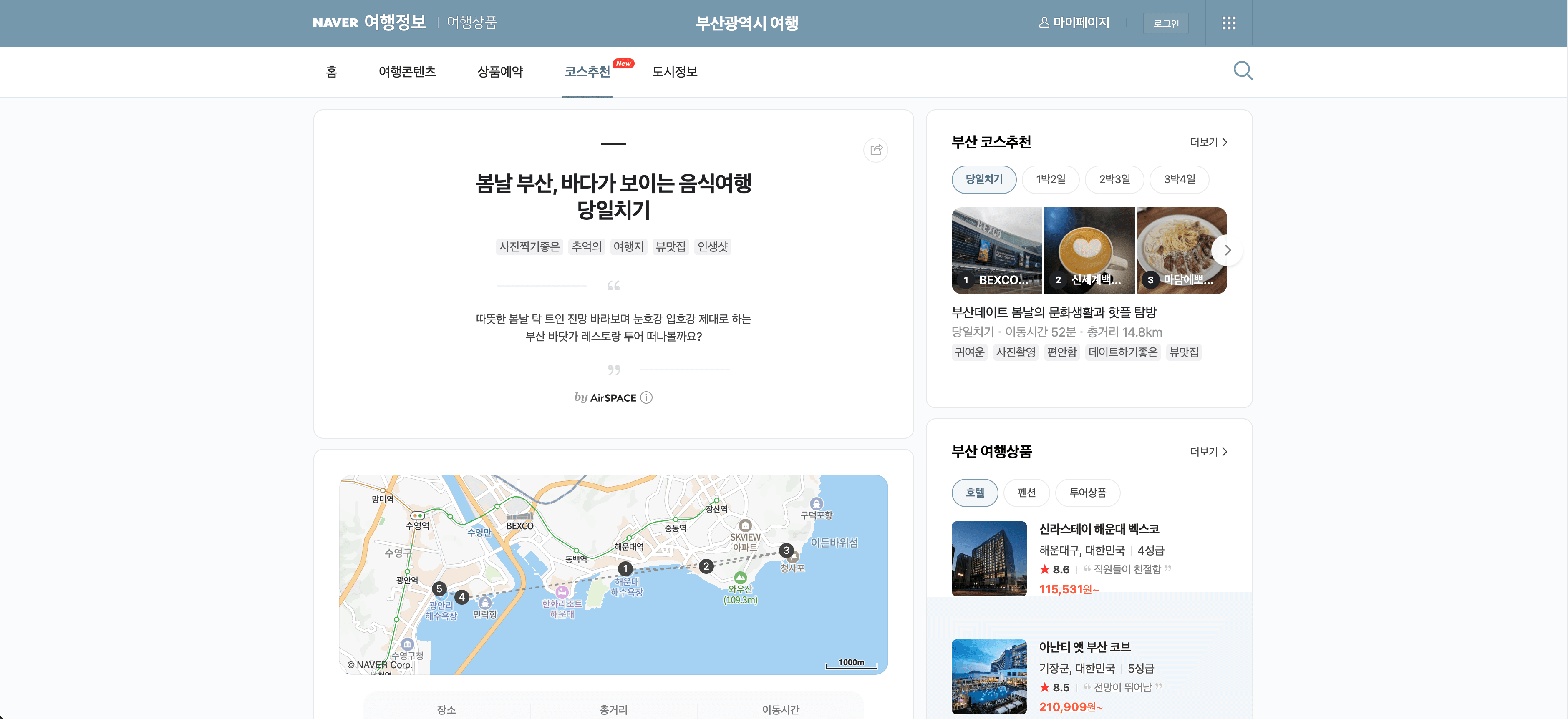Open 신라스테이 해운대 벡스코 hotel link
This screenshot has height=719, width=1568.
point(1099,528)
